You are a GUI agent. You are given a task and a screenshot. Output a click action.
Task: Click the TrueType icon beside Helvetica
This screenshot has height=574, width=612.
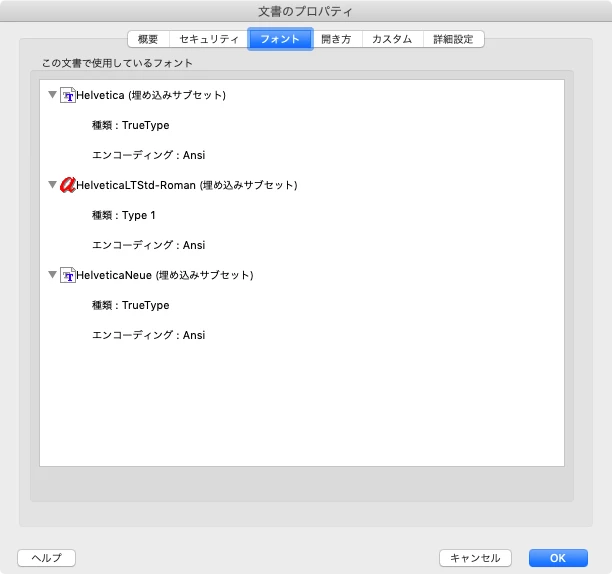(68, 95)
